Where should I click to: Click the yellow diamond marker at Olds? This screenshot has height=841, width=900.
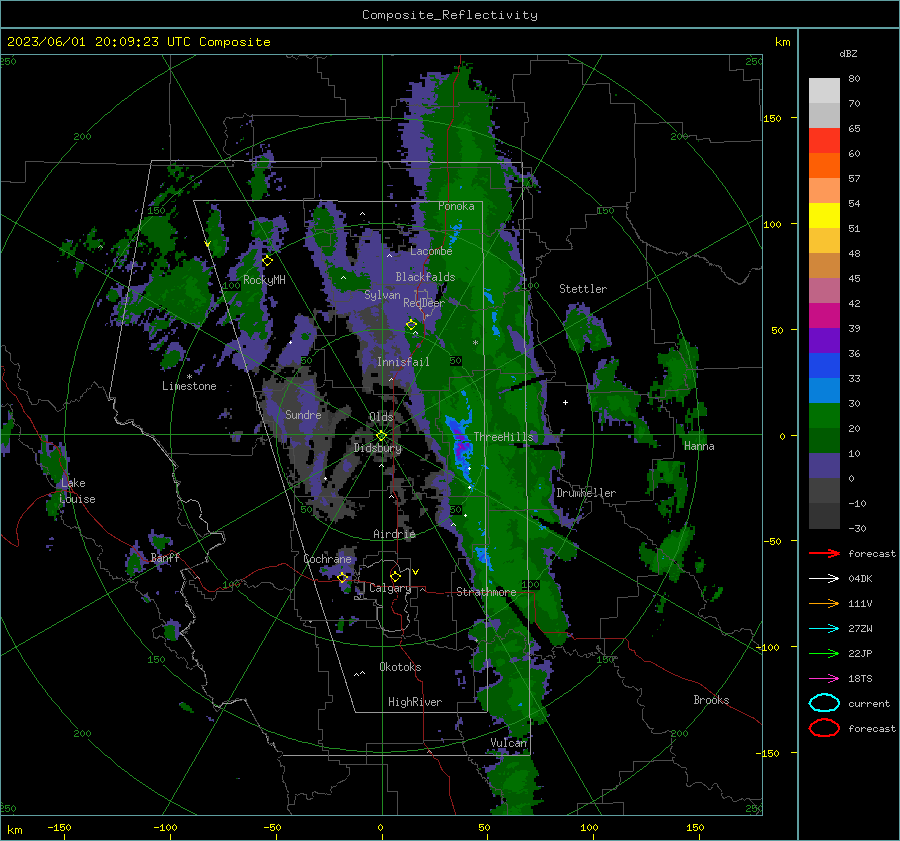[381, 436]
